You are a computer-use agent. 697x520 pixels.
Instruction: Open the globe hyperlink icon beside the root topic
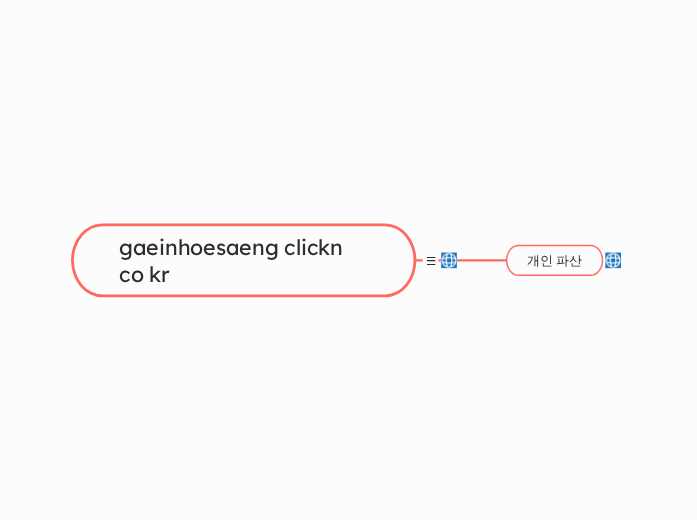[449, 260]
